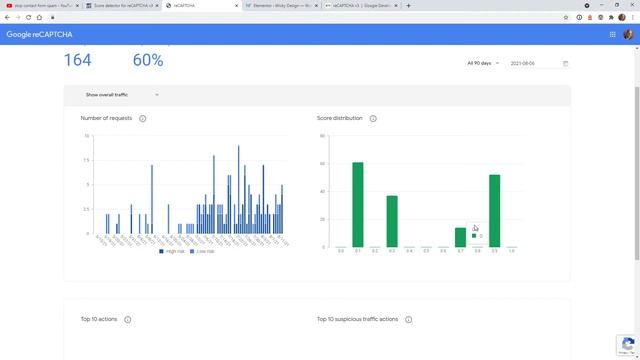Viewport: 640px width, 360px height.
Task: Click the Number of requests chart title
Action: tap(106, 118)
